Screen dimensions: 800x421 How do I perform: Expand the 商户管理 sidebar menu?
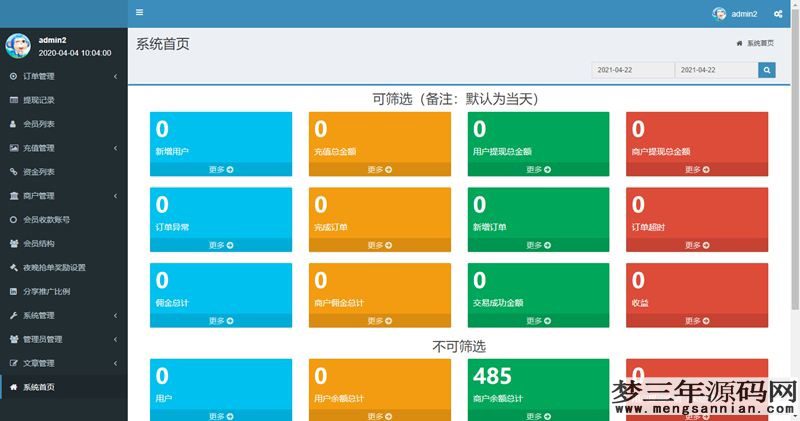[64, 196]
